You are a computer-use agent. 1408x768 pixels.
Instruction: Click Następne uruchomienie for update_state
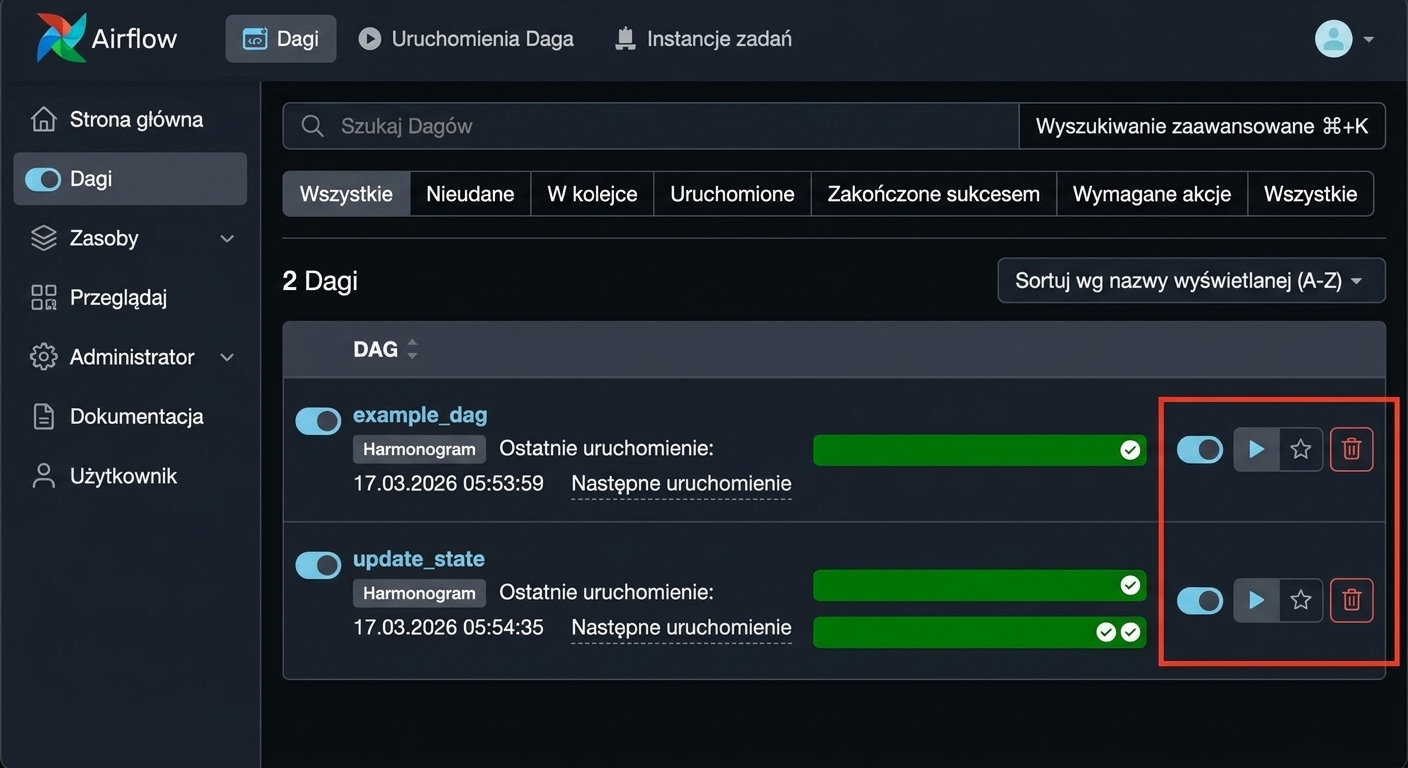(681, 628)
